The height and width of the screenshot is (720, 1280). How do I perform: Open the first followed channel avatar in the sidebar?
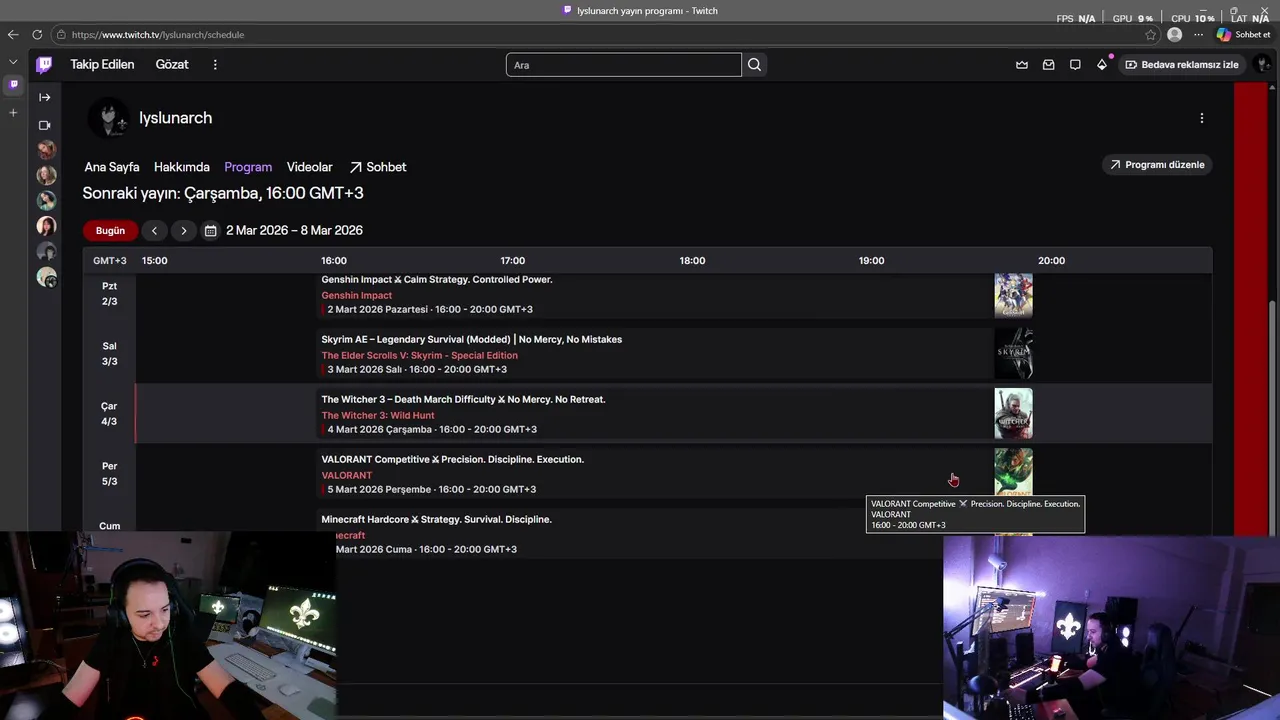click(x=46, y=150)
